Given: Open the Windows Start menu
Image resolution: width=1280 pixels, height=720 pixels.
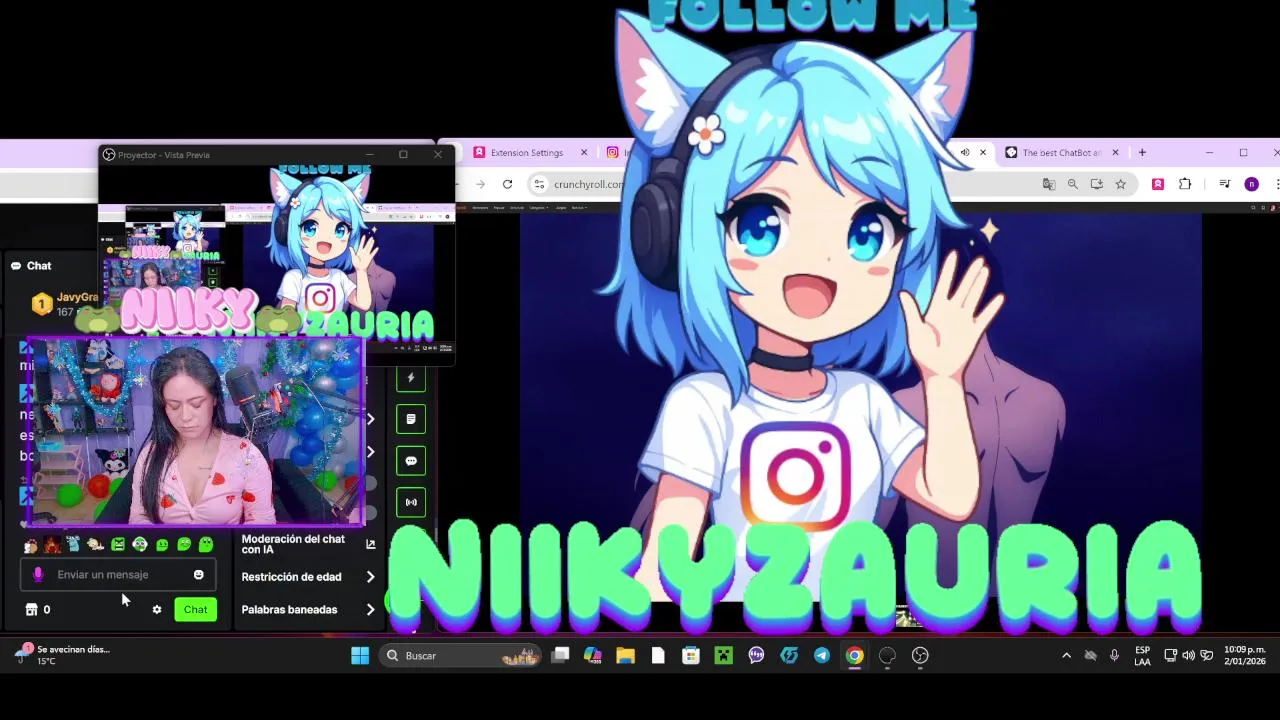Looking at the screenshot, I should (x=360, y=656).
